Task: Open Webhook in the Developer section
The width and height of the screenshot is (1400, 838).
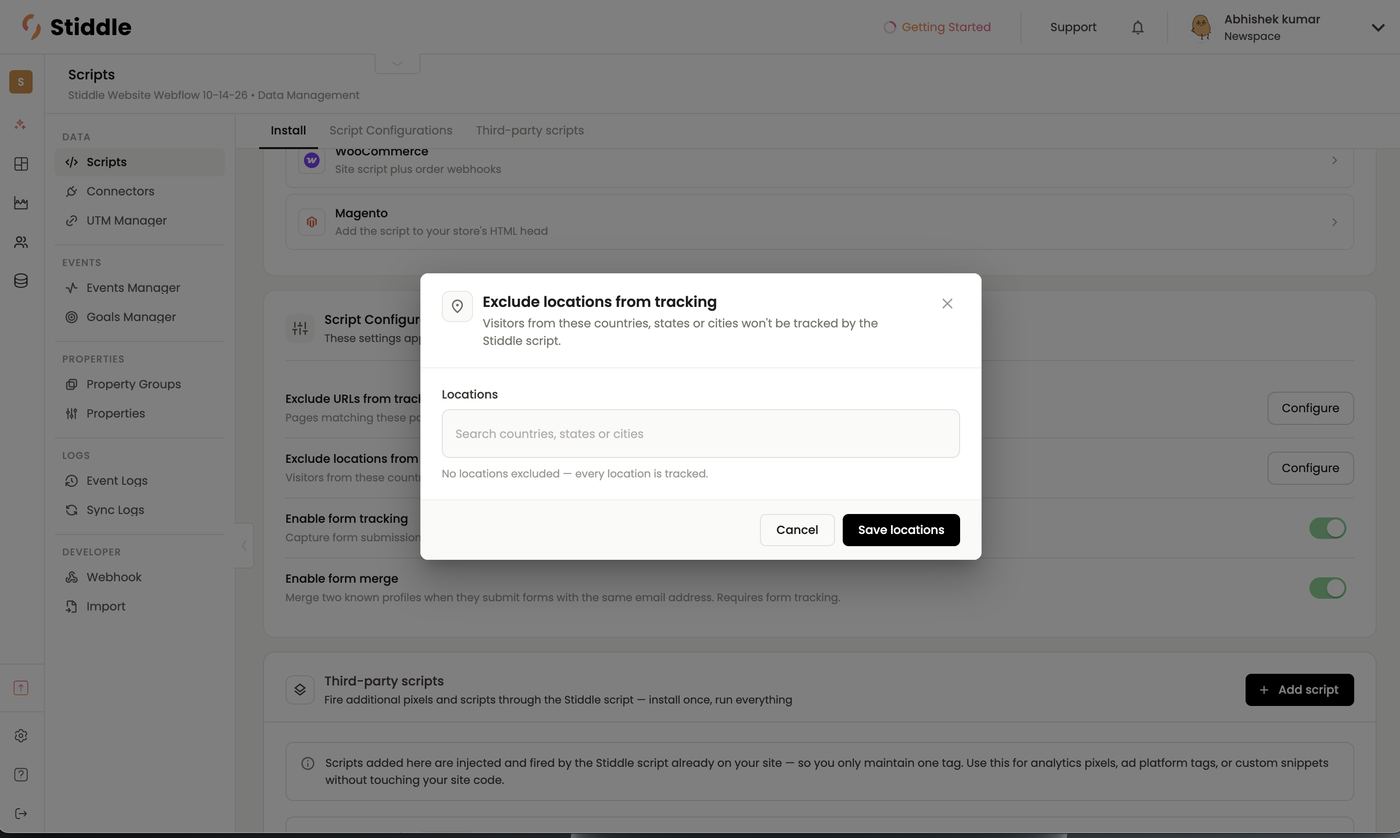Action: click(140, 577)
